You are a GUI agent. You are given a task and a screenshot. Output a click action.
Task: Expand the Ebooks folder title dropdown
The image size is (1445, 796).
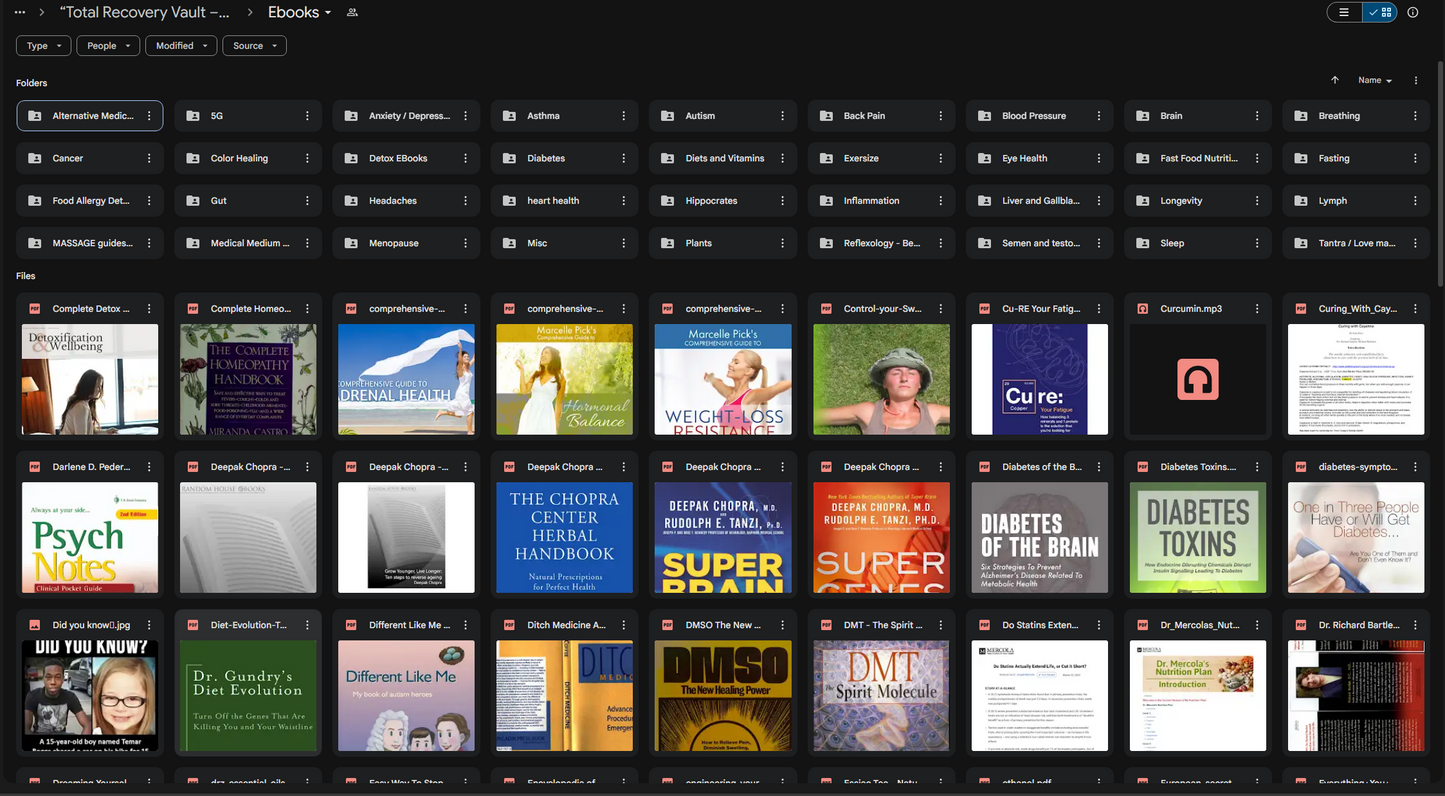point(299,13)
